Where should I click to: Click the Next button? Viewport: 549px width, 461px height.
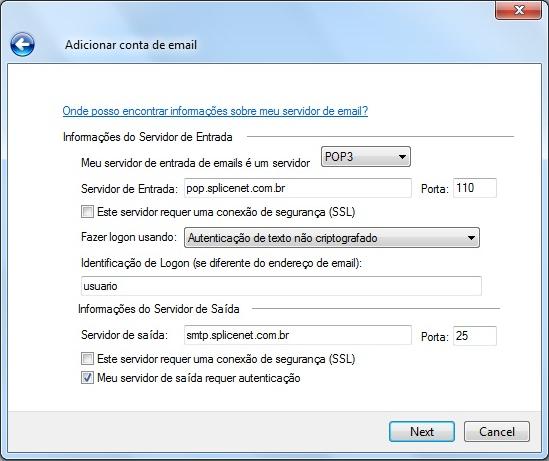(422, 432)
